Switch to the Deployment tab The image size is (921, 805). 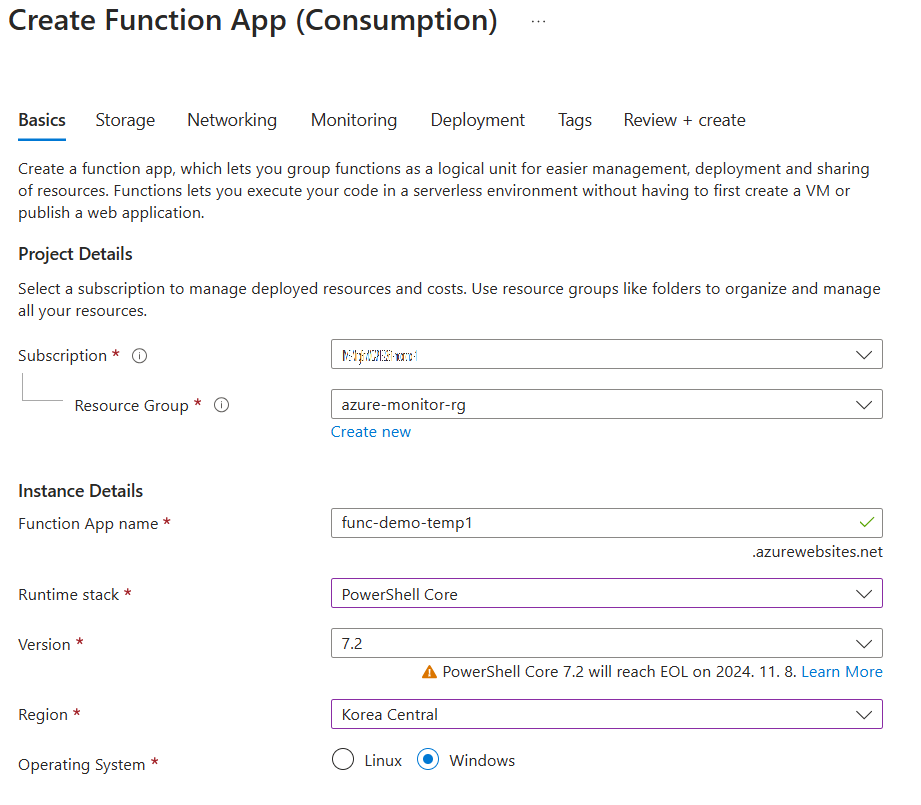tap(477, 120)
